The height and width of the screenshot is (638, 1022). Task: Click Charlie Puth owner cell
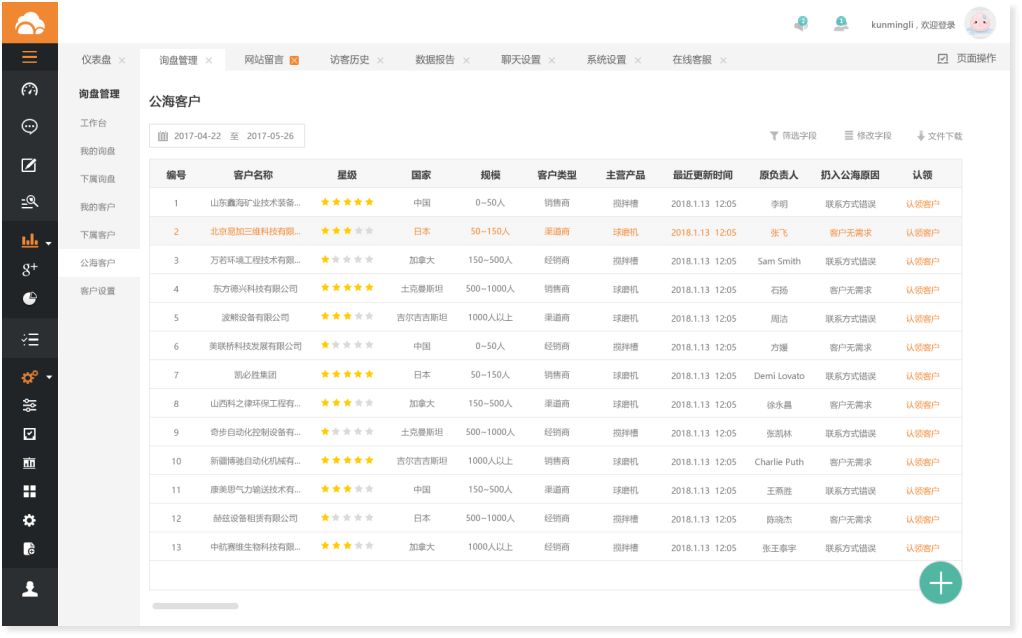point(779,462)
